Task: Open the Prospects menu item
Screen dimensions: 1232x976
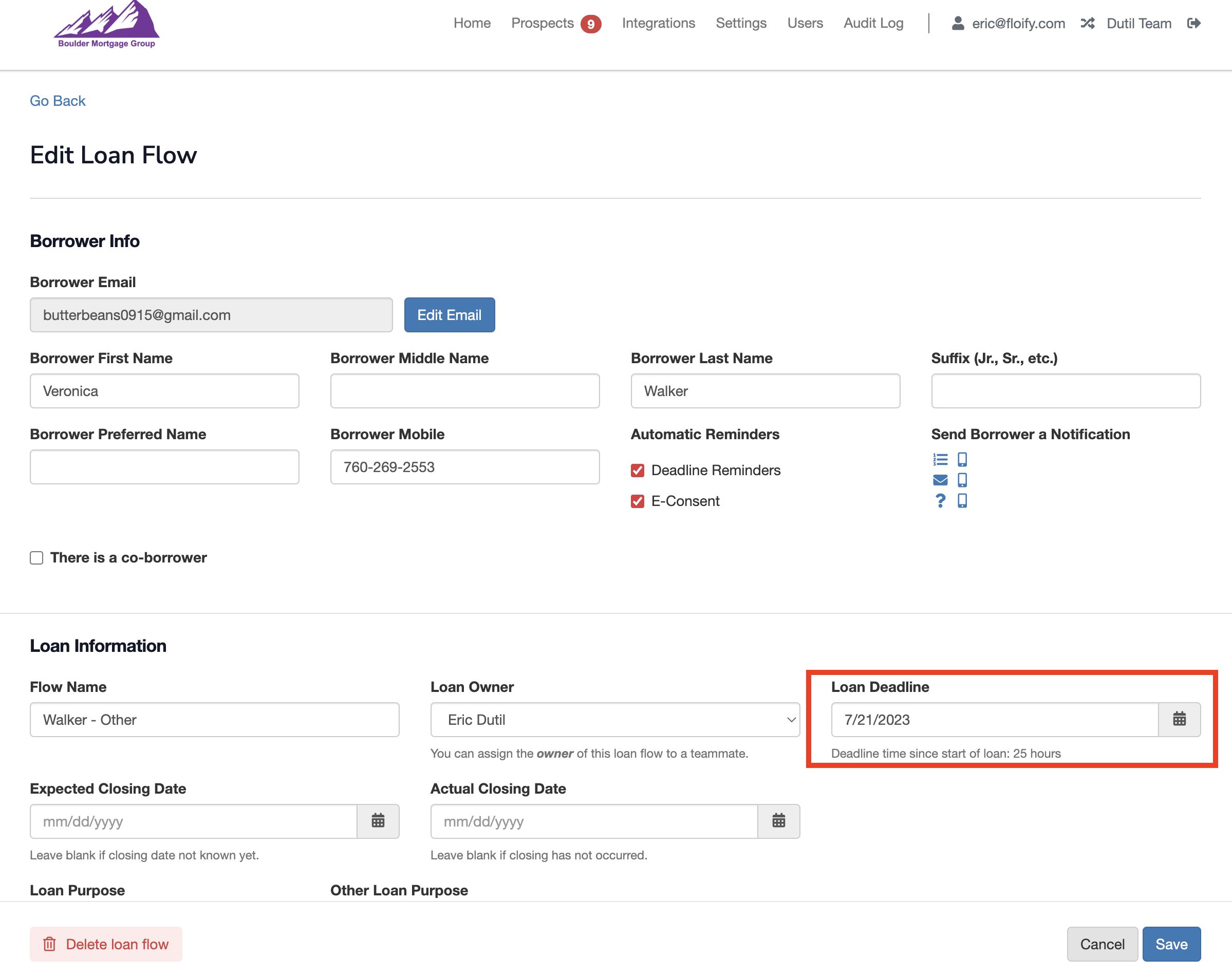Action: coord(542,24)
